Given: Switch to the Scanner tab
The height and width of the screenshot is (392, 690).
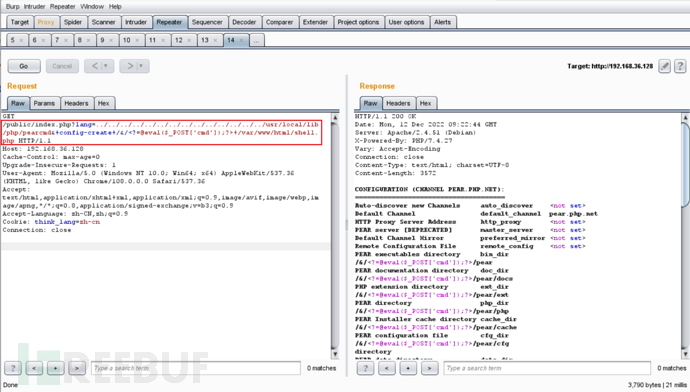Looking at the screenshot, I should tap(103, 22).
